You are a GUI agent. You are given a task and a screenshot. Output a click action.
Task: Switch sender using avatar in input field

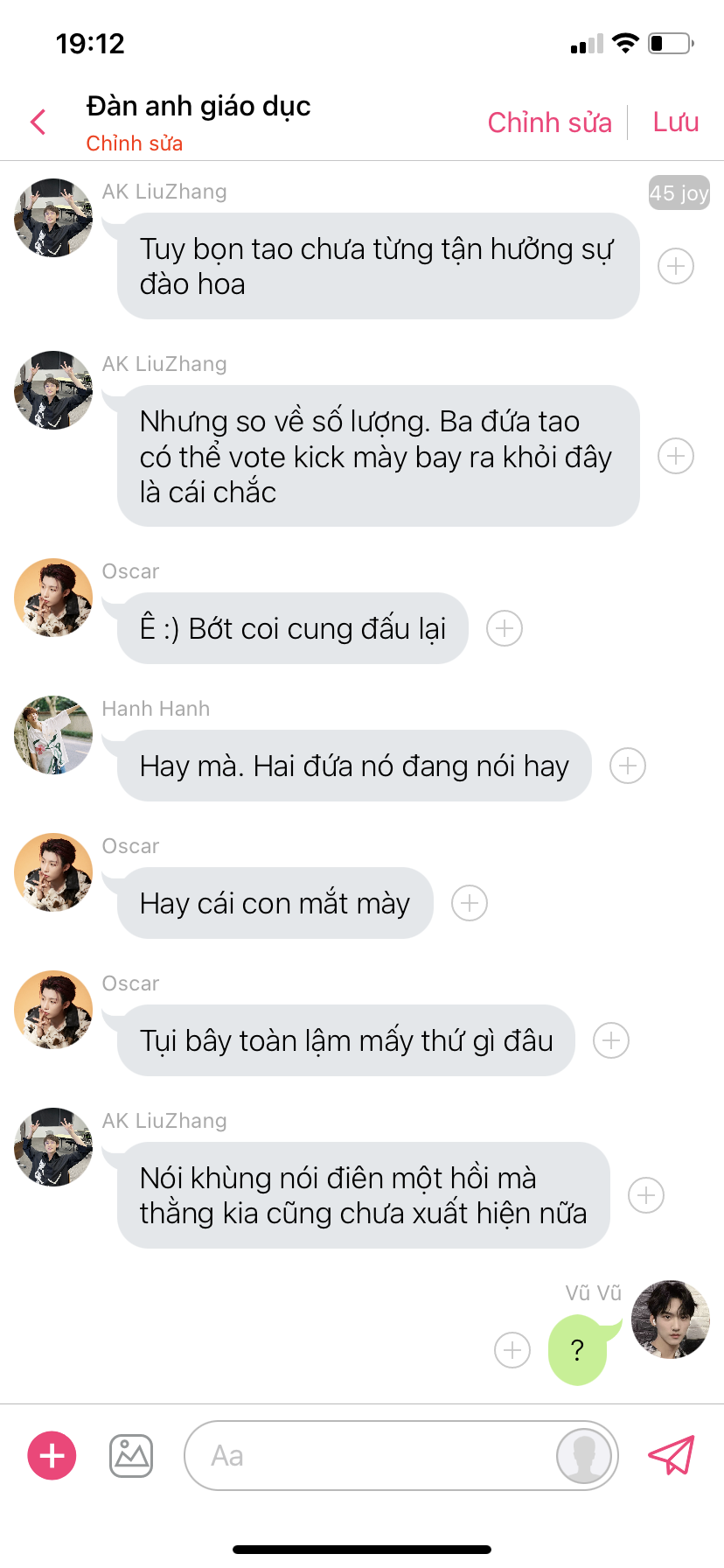click(x=584, y=1456)
